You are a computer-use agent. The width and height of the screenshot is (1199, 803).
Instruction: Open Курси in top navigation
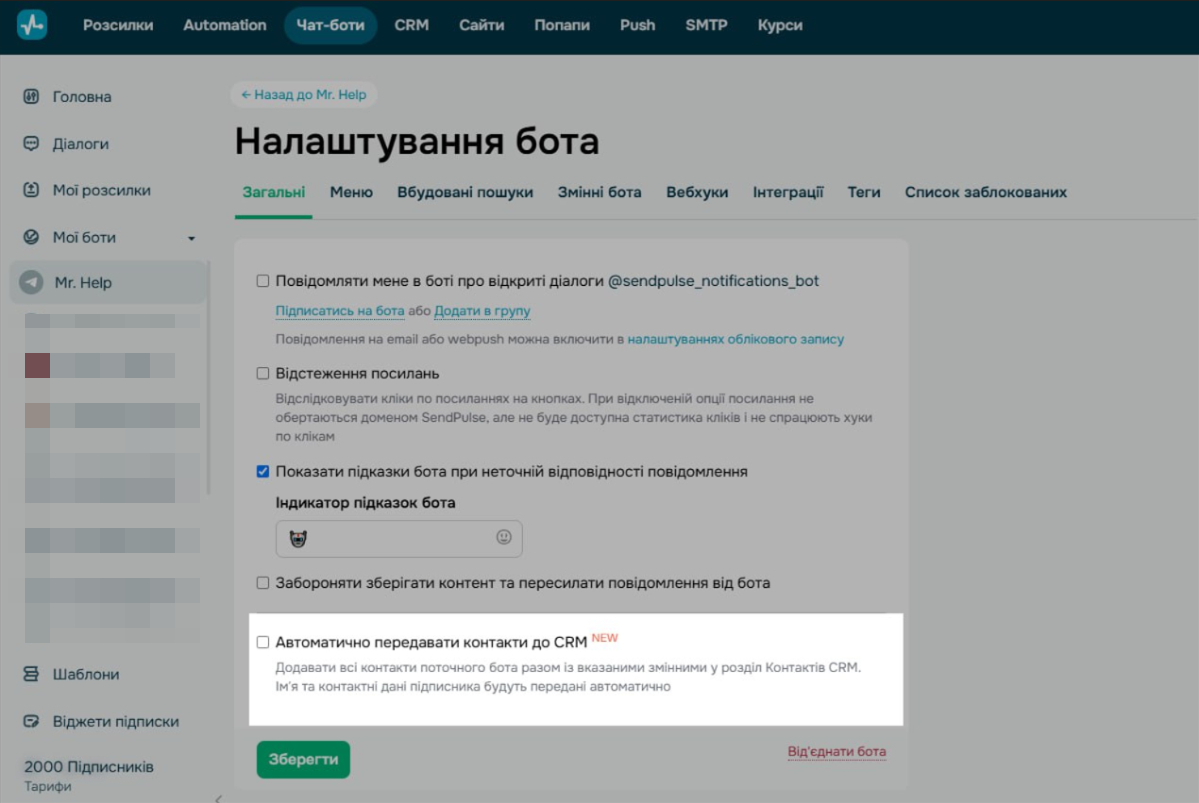[780, 25]
